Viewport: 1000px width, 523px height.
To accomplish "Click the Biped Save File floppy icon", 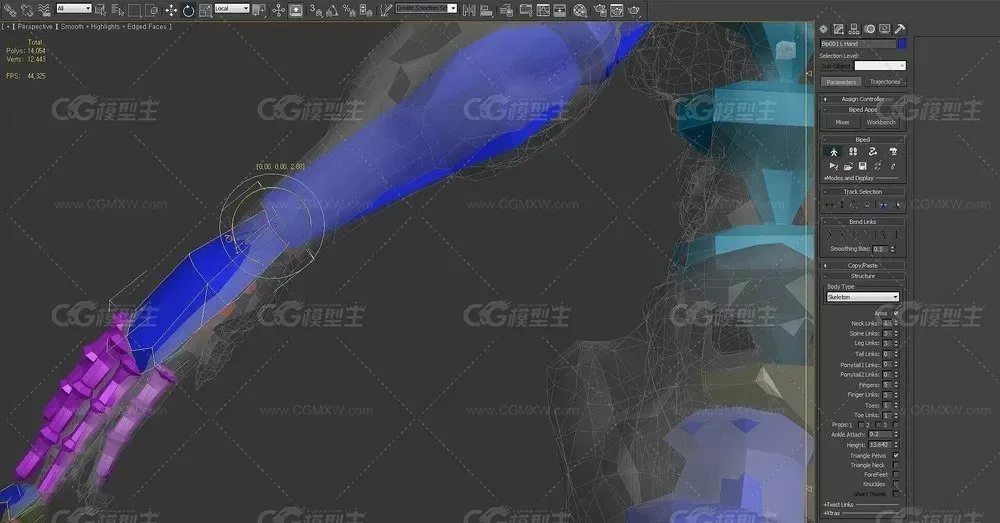I will 862,166.
